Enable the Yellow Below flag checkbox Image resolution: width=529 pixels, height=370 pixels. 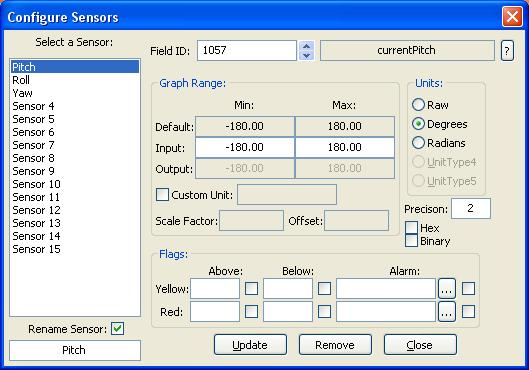324,288
